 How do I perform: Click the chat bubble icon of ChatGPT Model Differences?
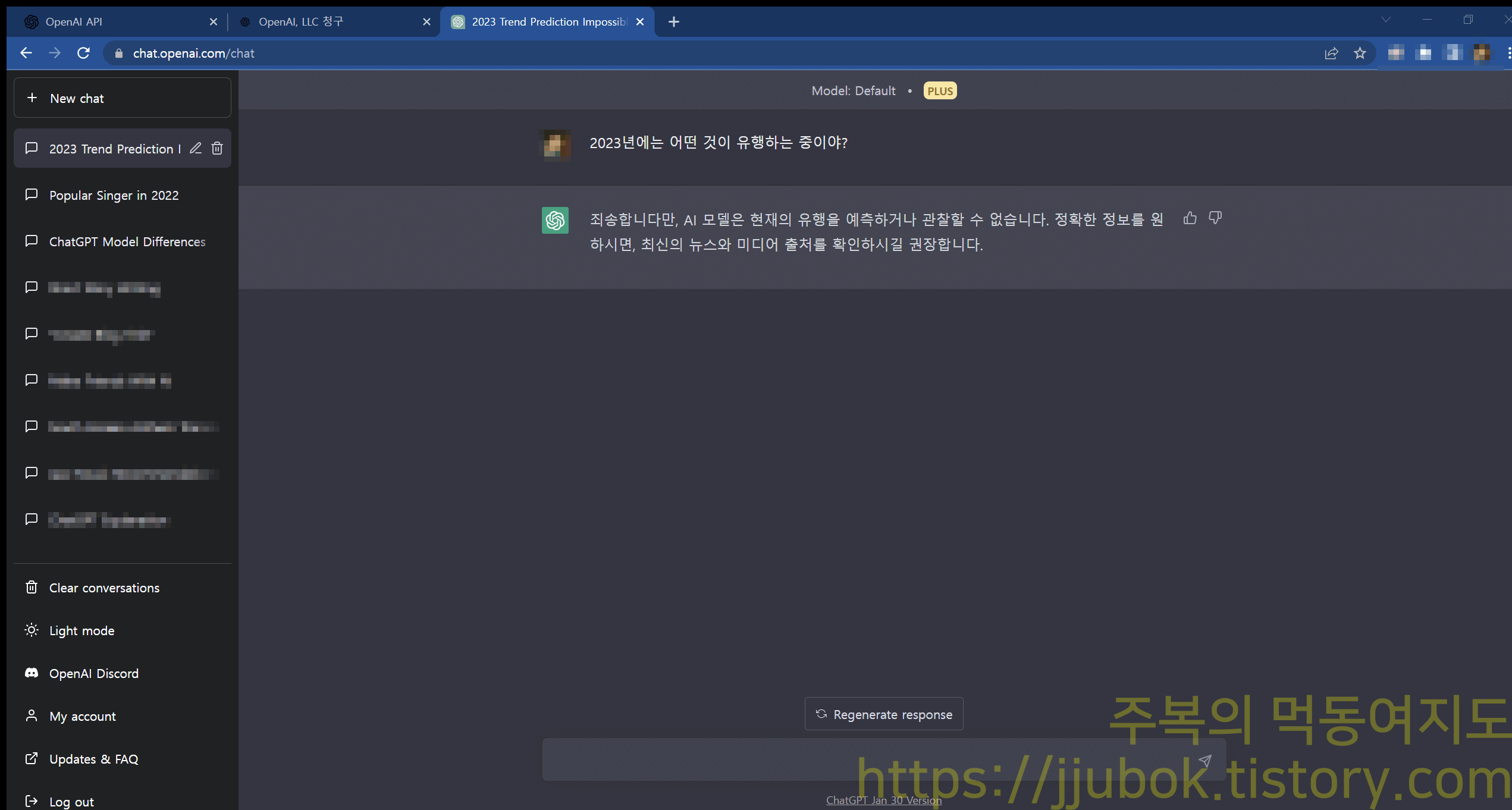click(32, 241)
